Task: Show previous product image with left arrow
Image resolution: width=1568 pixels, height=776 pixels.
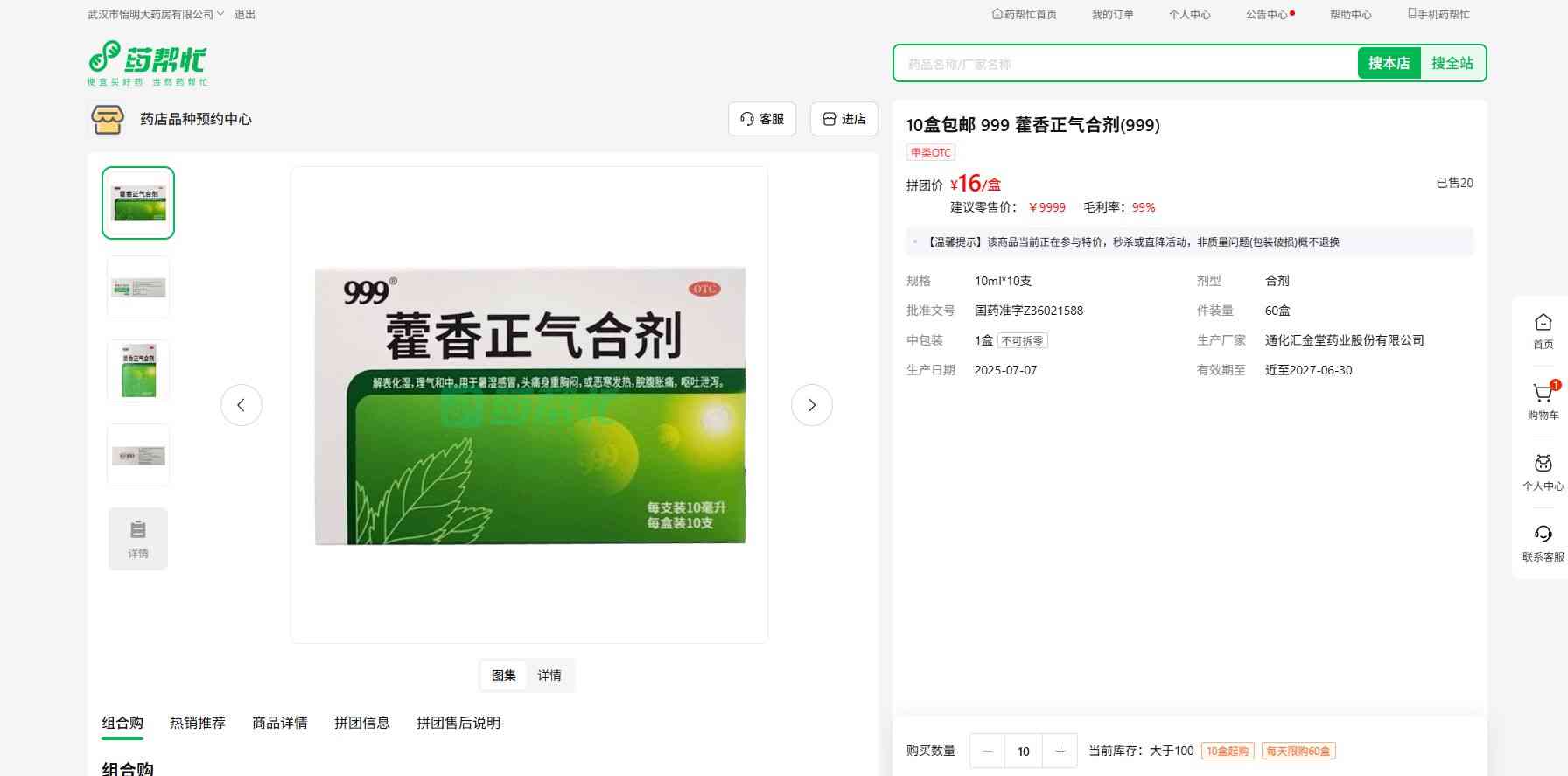Action: click(x=241, y=405)
